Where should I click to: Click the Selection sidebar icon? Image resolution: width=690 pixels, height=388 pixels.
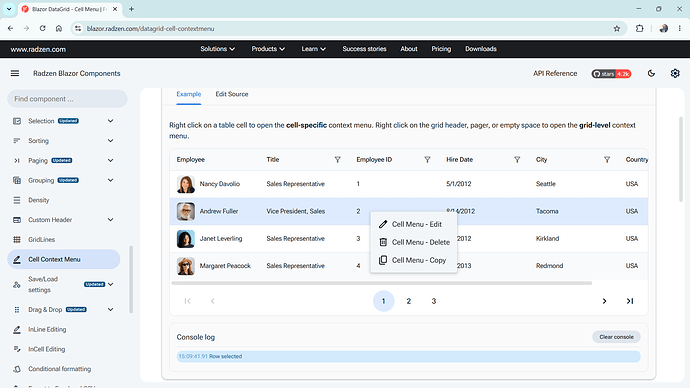(17, 121)
